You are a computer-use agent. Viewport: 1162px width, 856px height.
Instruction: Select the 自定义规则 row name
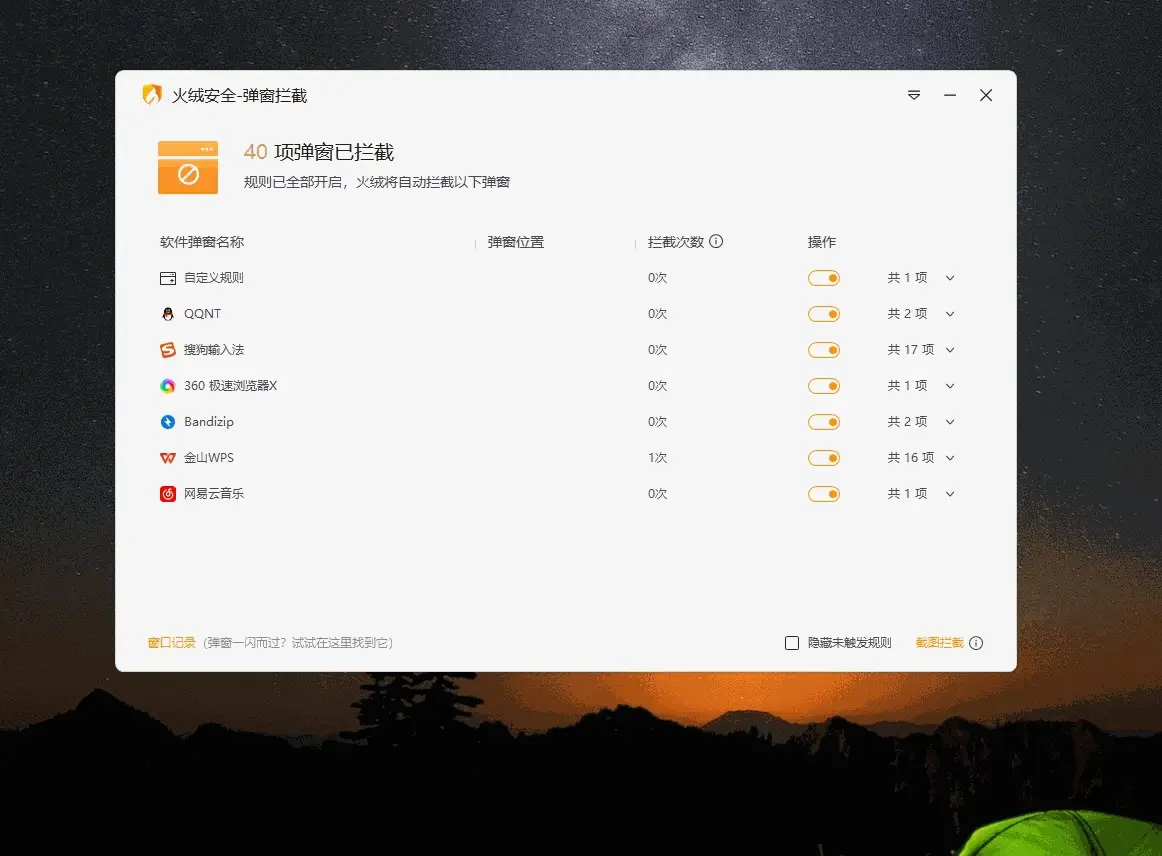[213, 278]
